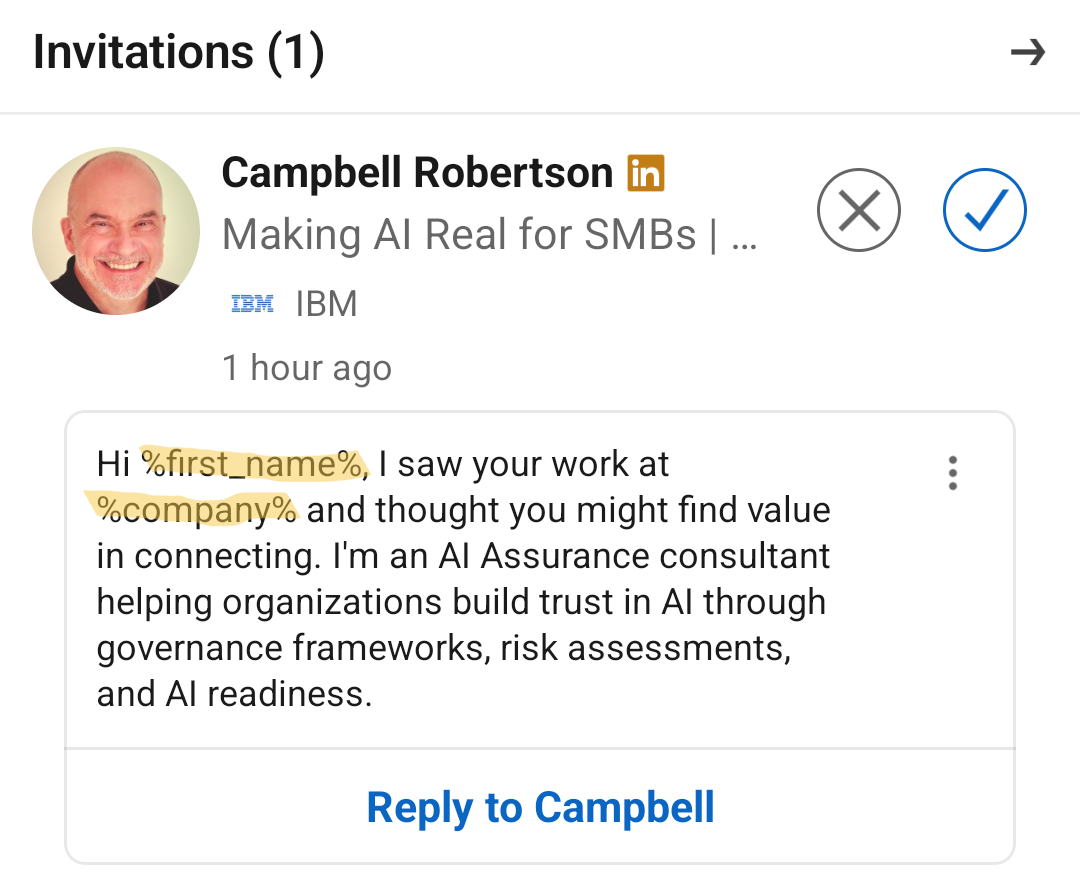Click the "Reply to Campbell" link

[540, 807]
